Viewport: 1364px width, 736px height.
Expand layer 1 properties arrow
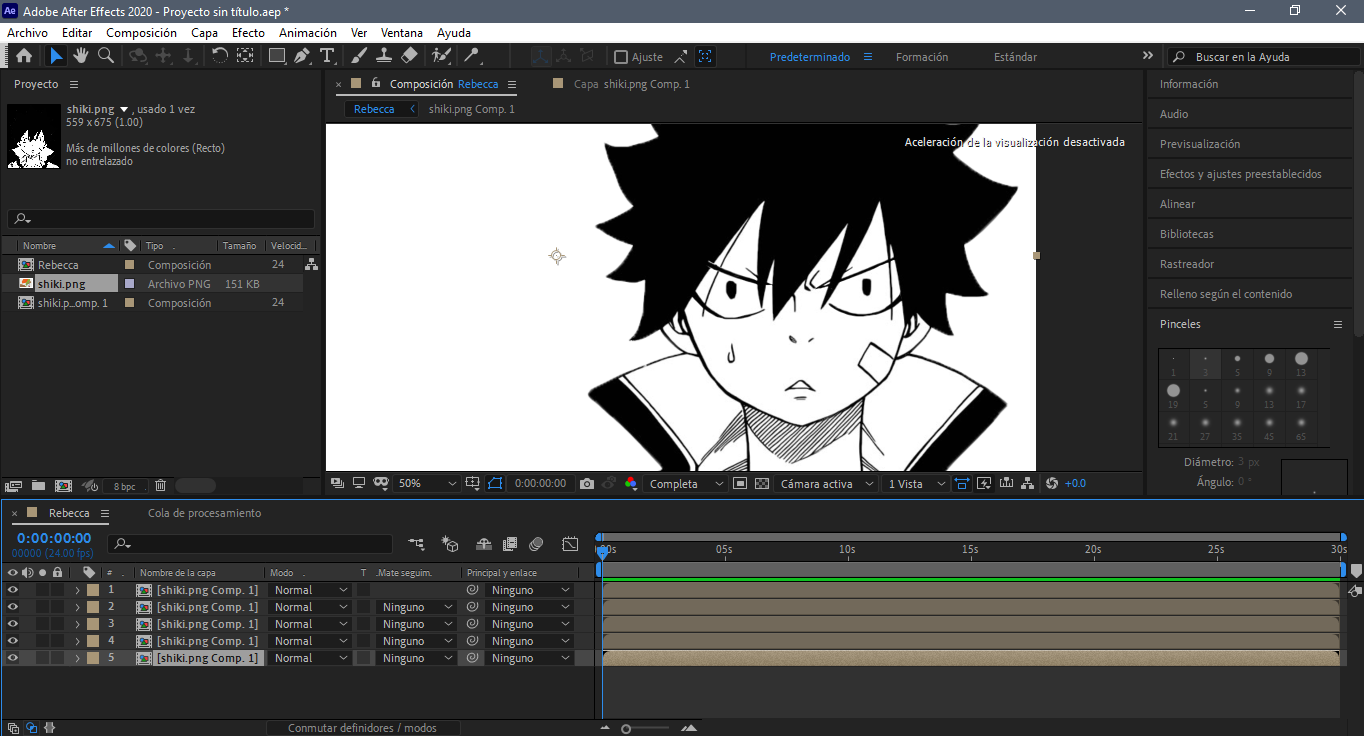tap(77, 590)
